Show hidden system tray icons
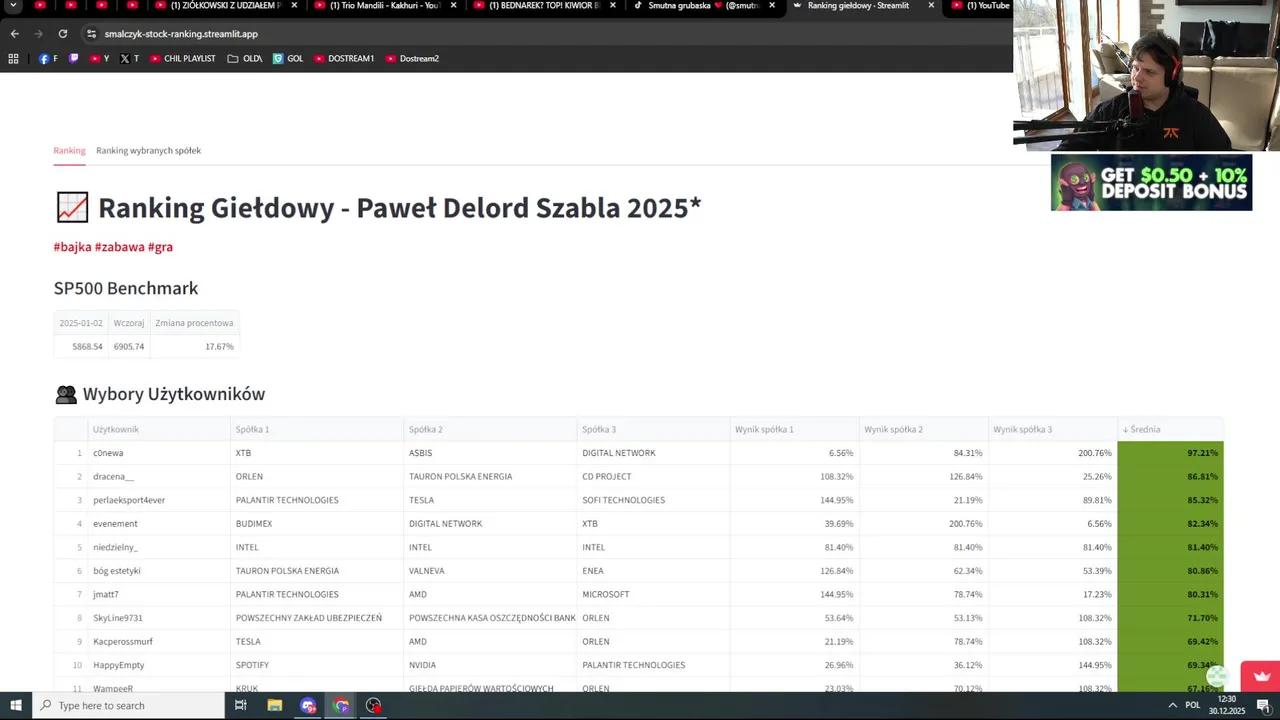The width and height of the screenshot is (1280, 720). coord(1172,706)
